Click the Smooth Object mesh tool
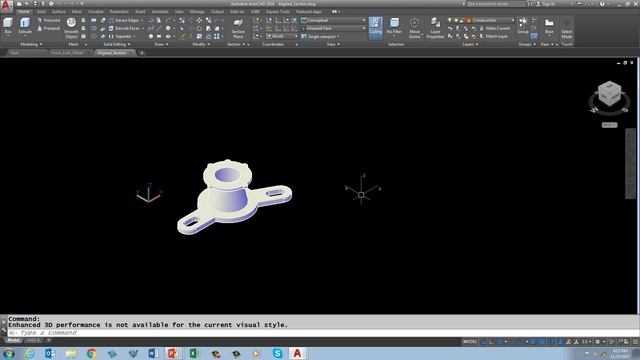640x360 pixels. [x=71, y=28]
